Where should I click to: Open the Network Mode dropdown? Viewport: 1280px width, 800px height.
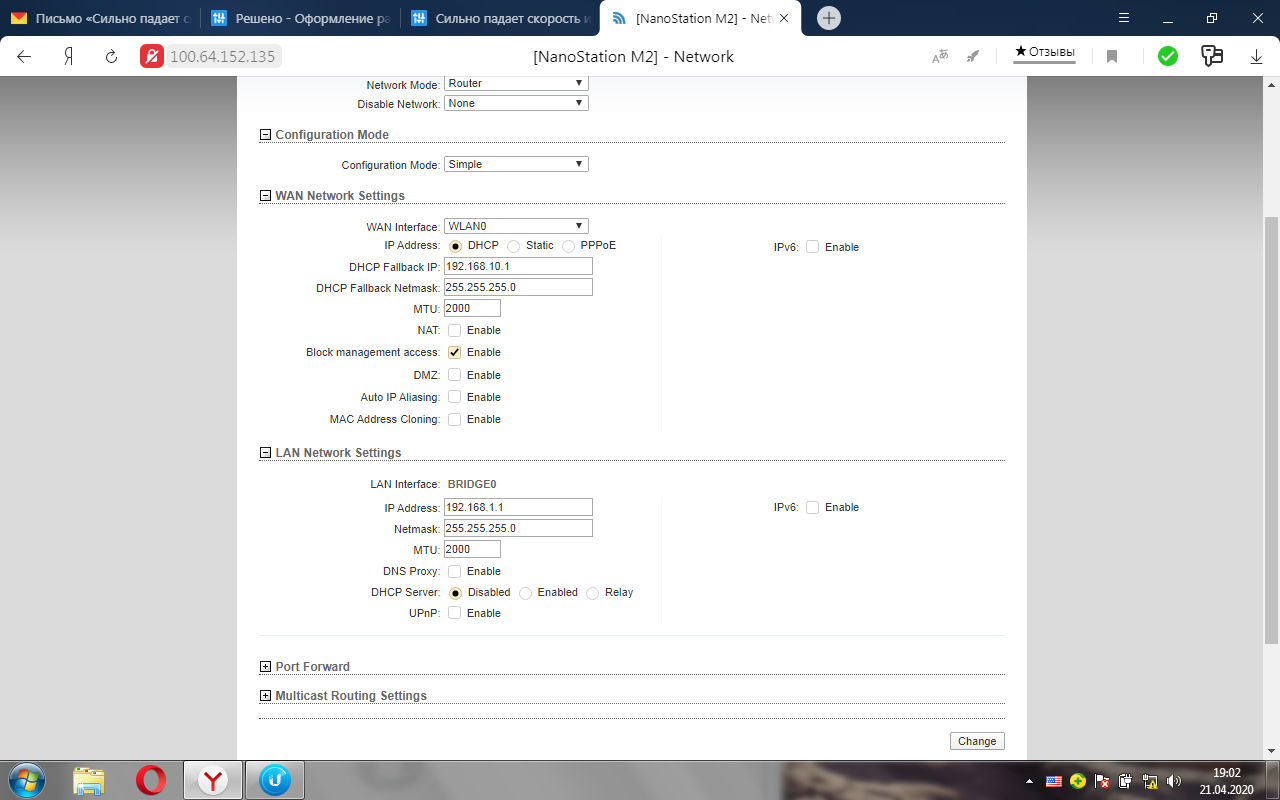(516, 84)
